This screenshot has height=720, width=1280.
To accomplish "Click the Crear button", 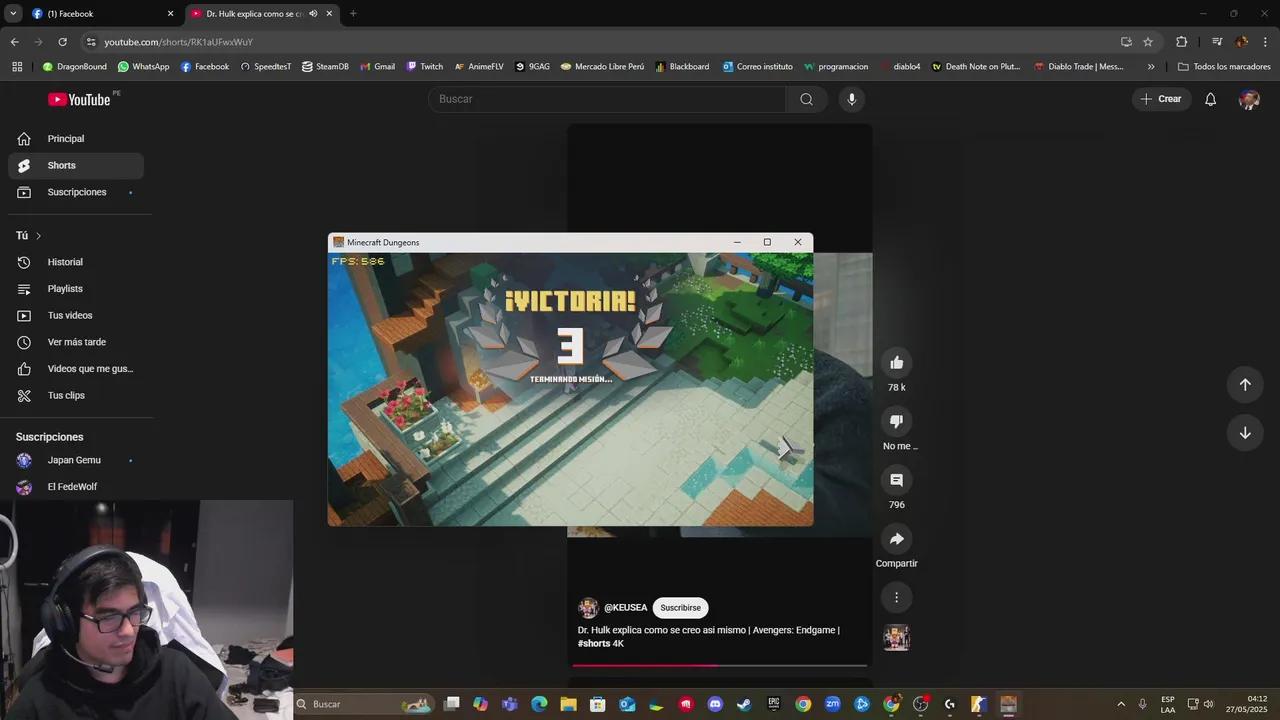I will pyautogui.click(x=1161, y=99).
